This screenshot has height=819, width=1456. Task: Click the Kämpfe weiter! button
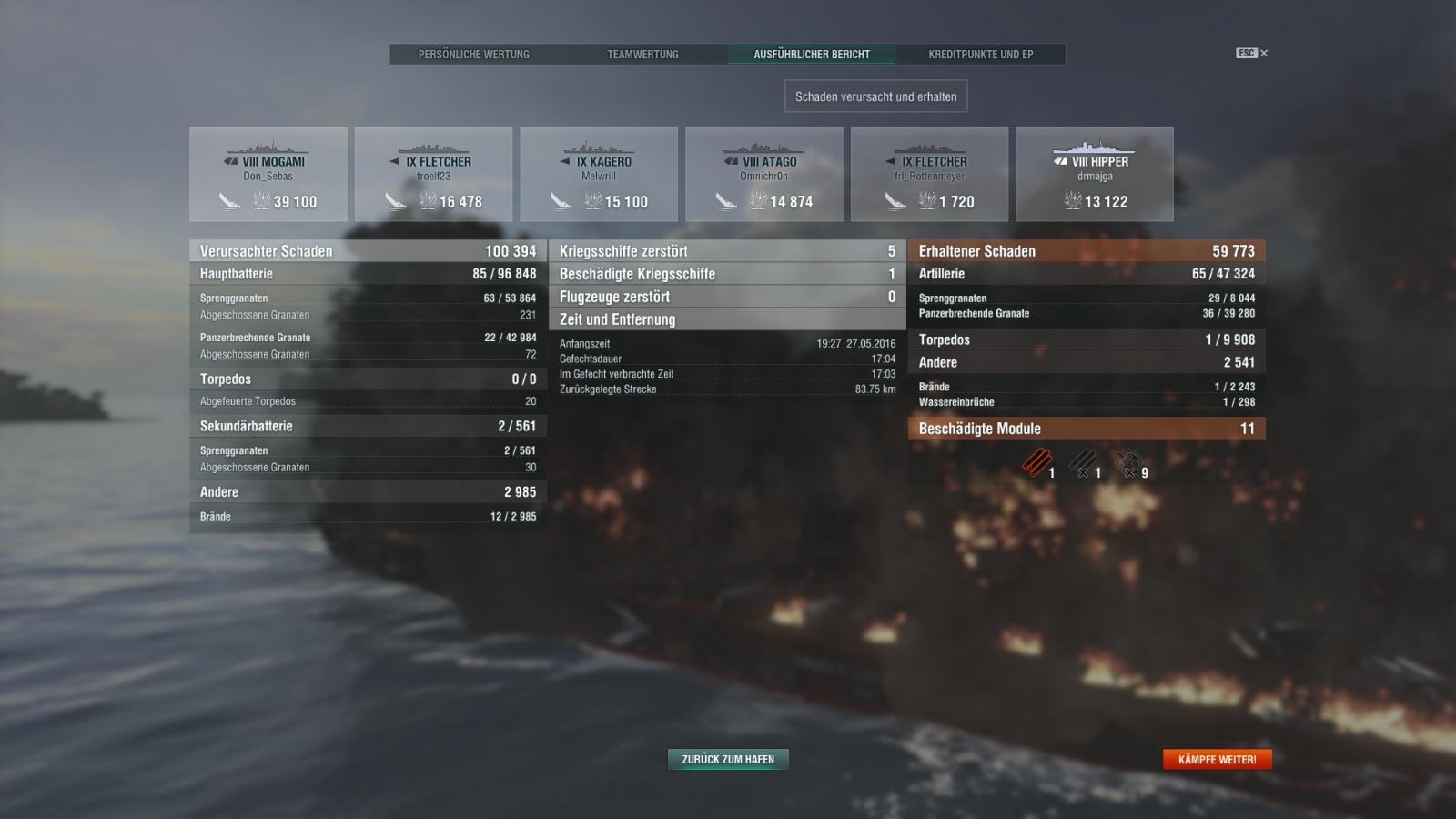click(1218, 759)
